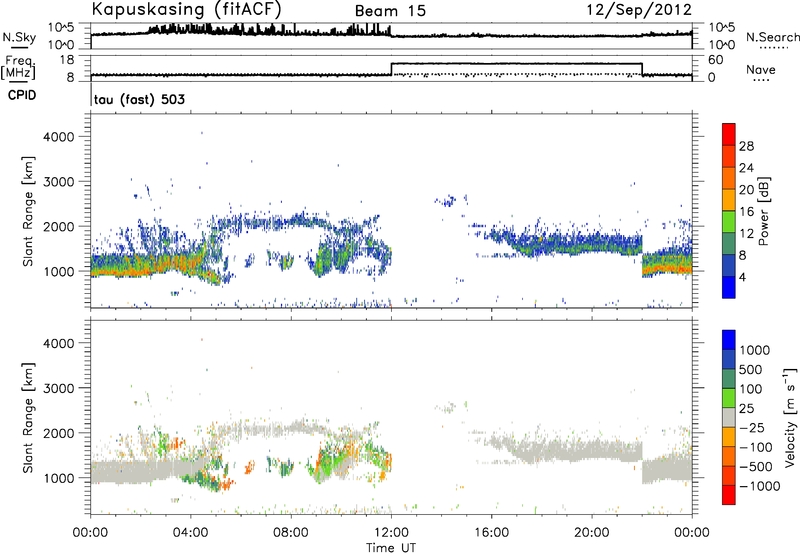This screenshot has width=800, height=554.
Task: Pick the red bottom of velocity colorbar
Action: (729, 495)
